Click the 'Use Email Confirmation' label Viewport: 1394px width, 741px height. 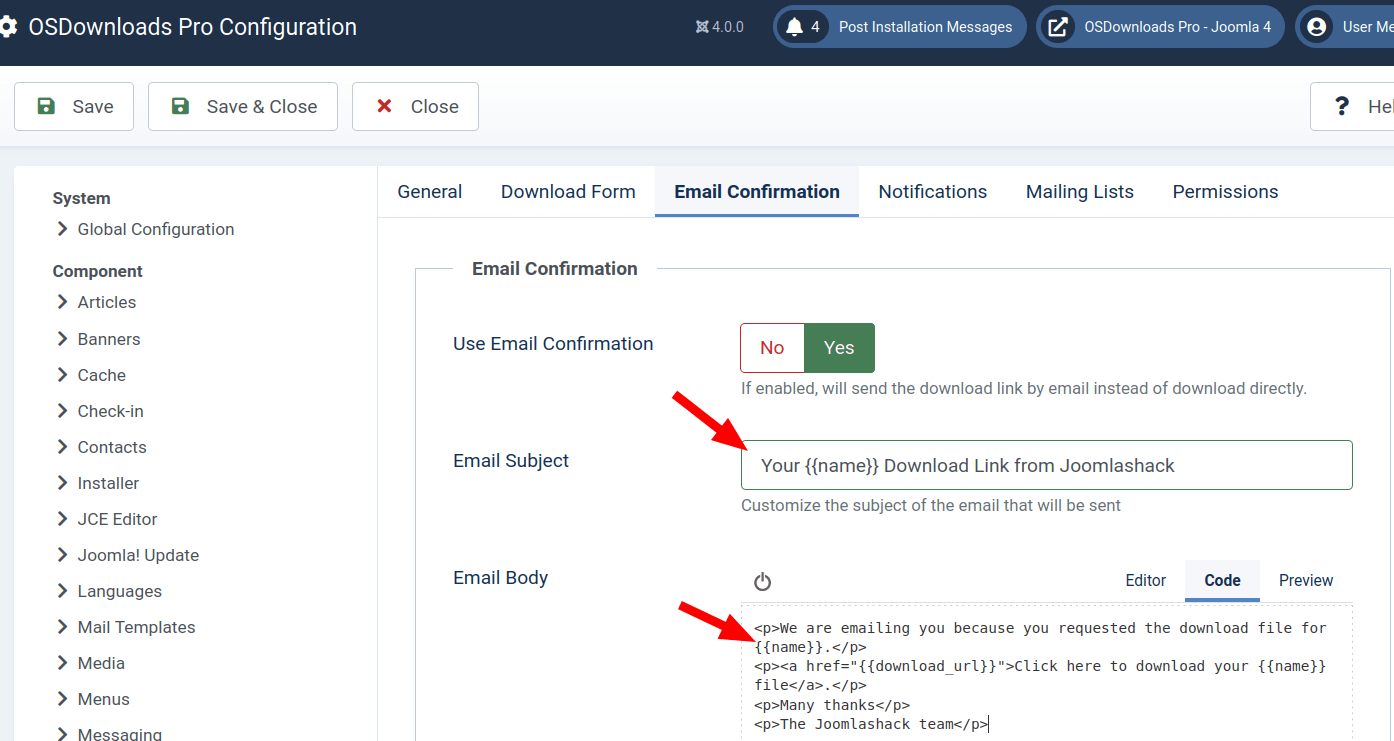[553, 343]
